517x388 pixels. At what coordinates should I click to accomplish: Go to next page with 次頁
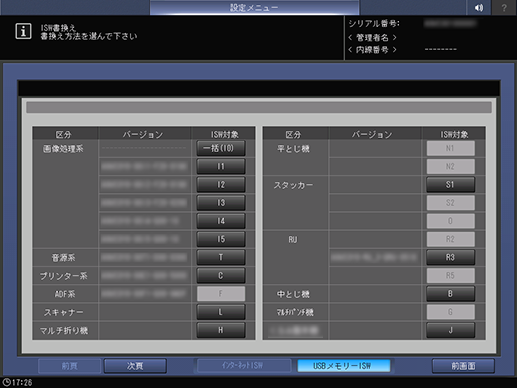[x=135, y=366]
